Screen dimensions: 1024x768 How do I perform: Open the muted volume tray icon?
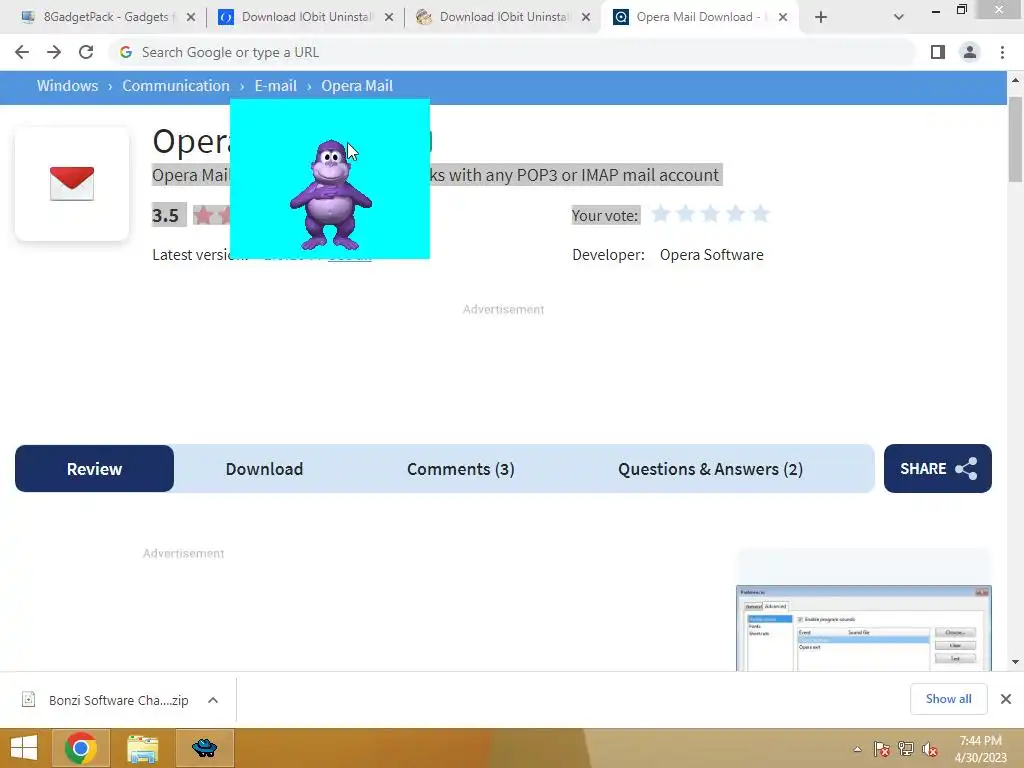click(930, 749)
